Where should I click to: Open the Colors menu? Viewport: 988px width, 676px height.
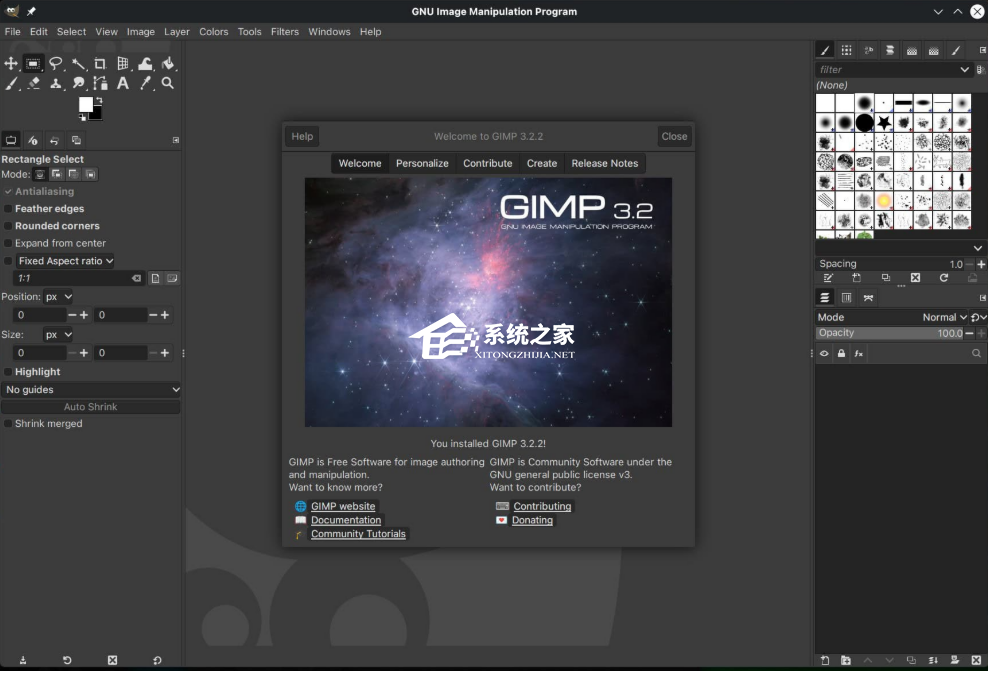[214, 32]
